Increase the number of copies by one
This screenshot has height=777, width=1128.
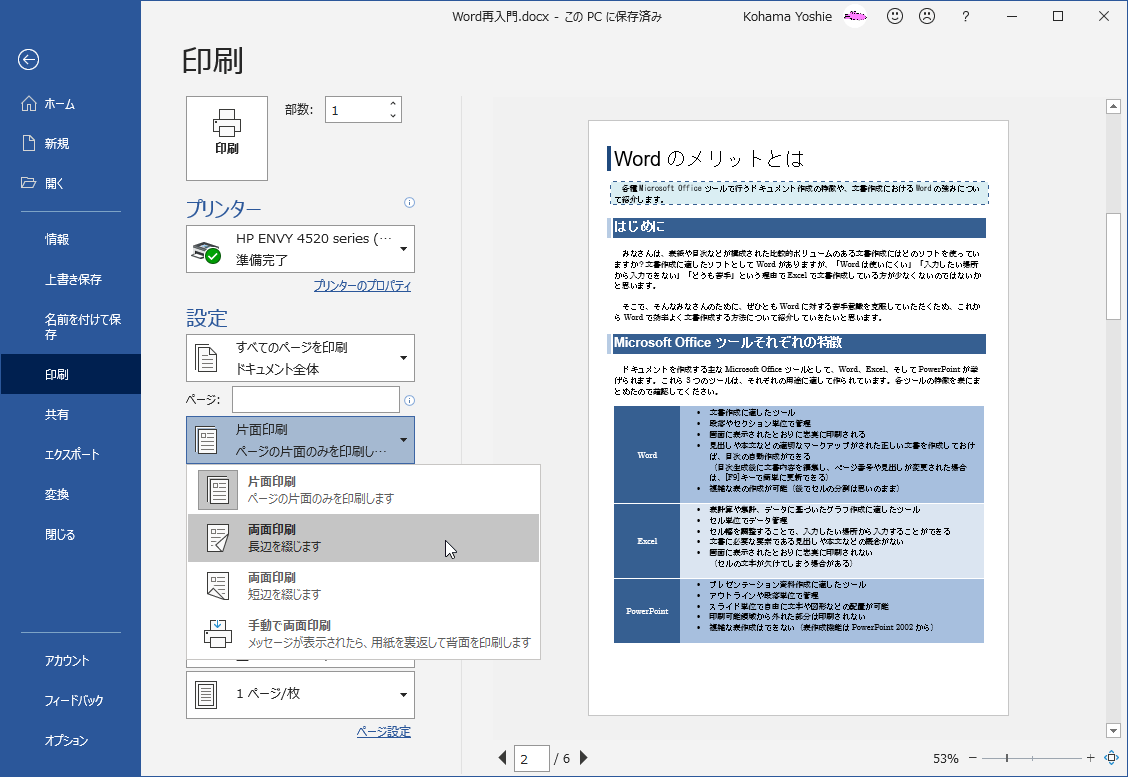393,104
